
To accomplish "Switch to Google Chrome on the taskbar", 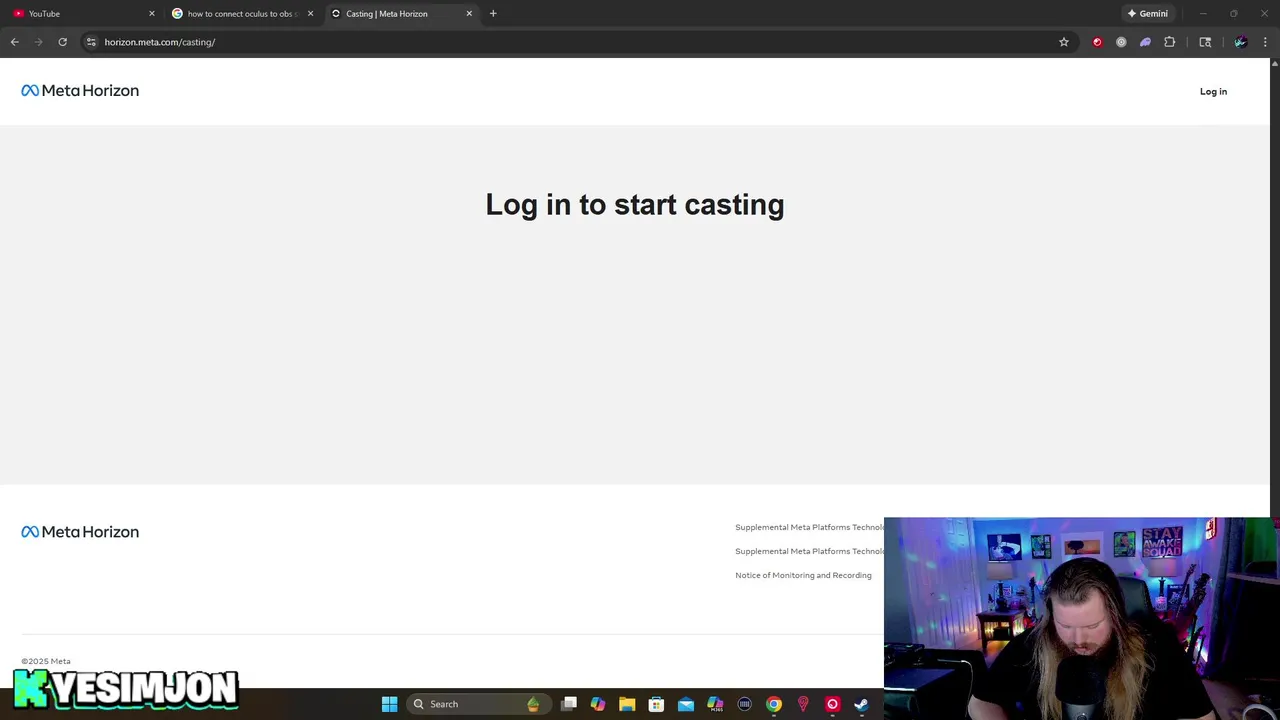I will pos(774,704).
